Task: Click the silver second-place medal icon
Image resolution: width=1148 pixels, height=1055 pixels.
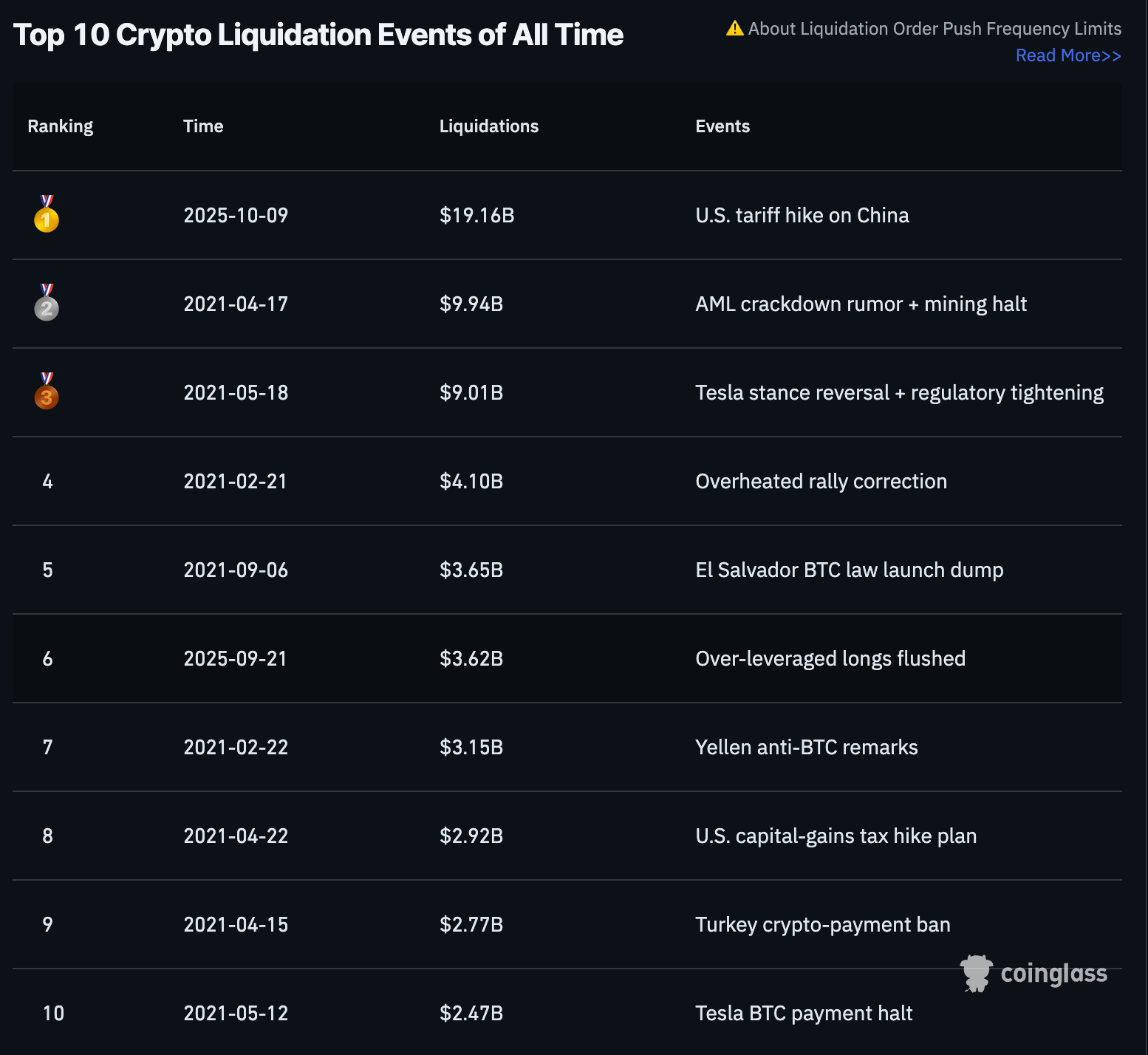Action: [x=47, y=303]
